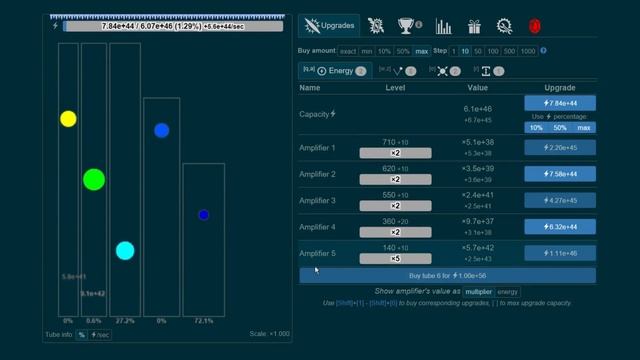The width and height of the screenshot is (640, 360).
Task: Click the blue help question mark icon
Action: (x=543, y=51)
